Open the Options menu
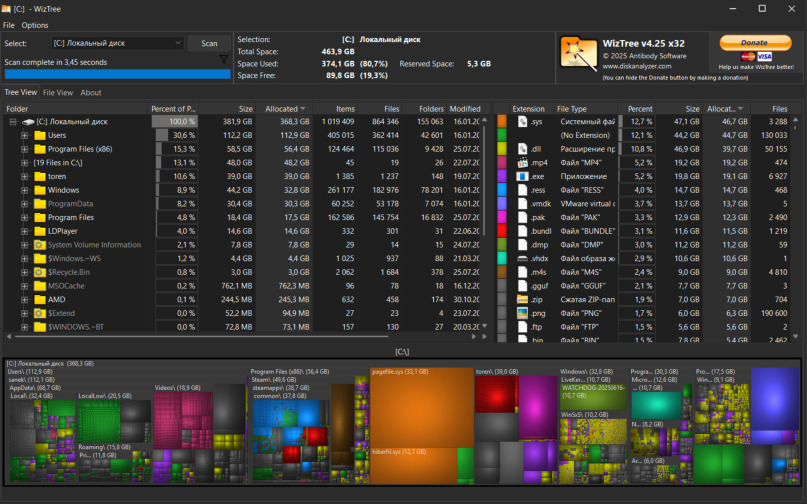This screenshot has height=504, width=807. [35, 25]
